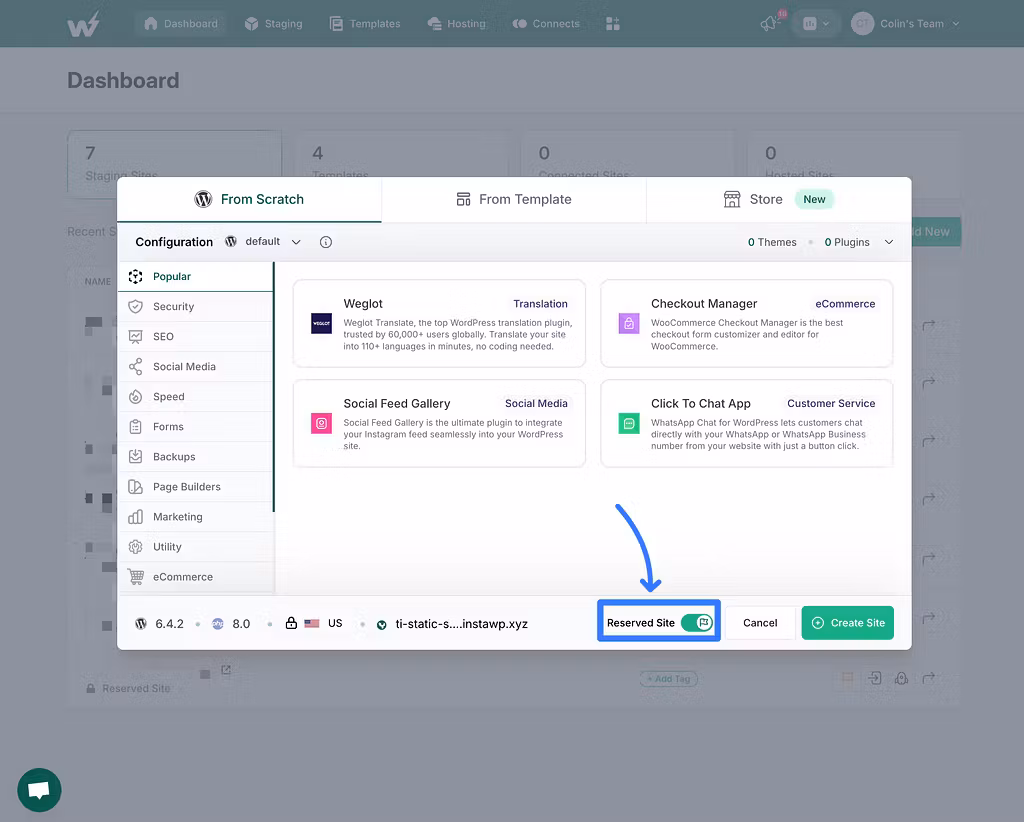Click the Cancel button
This screenshot has width=1024, height=822.
(x=760, y=623)
